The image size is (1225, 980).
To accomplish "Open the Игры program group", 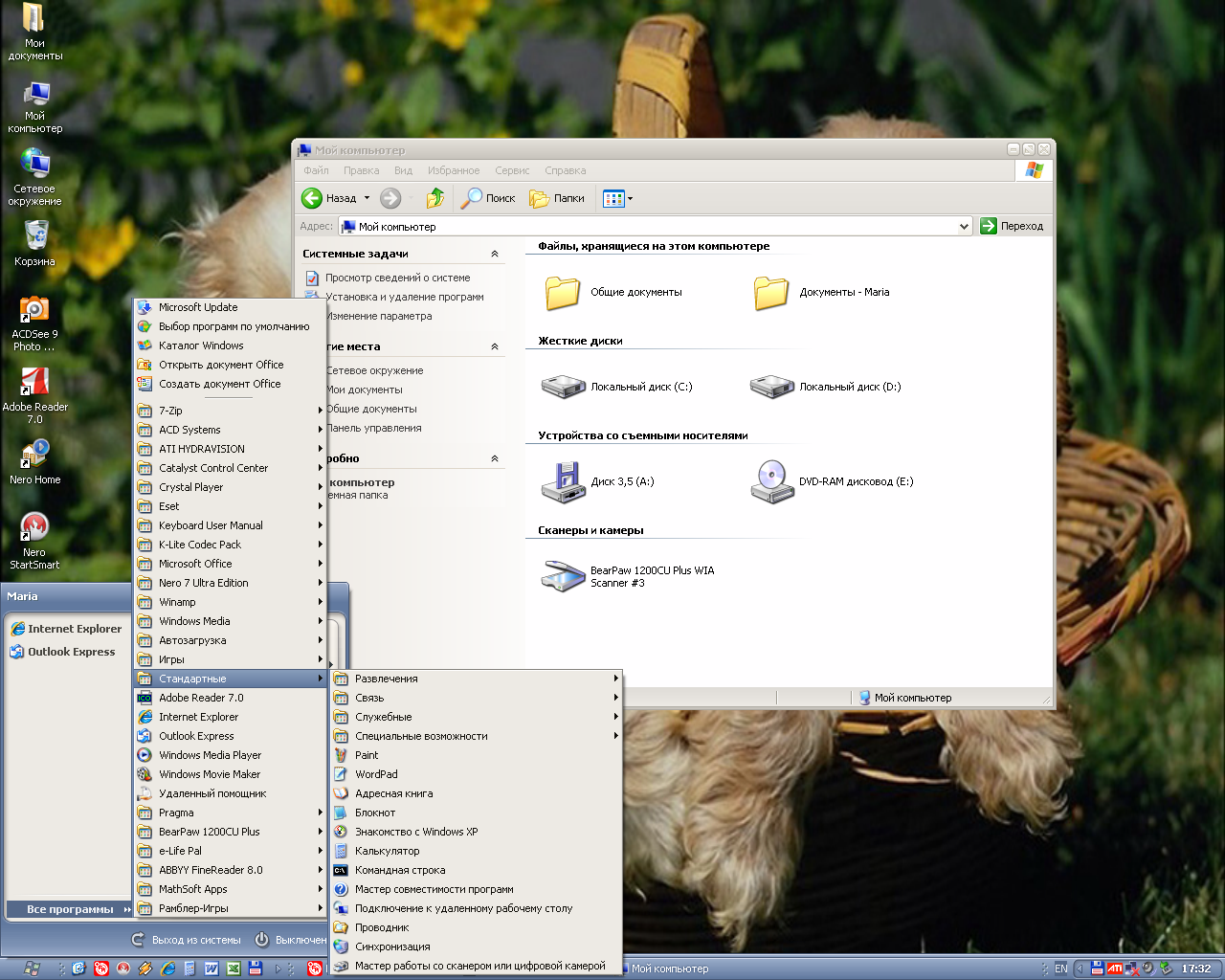I will pos(230,659).
